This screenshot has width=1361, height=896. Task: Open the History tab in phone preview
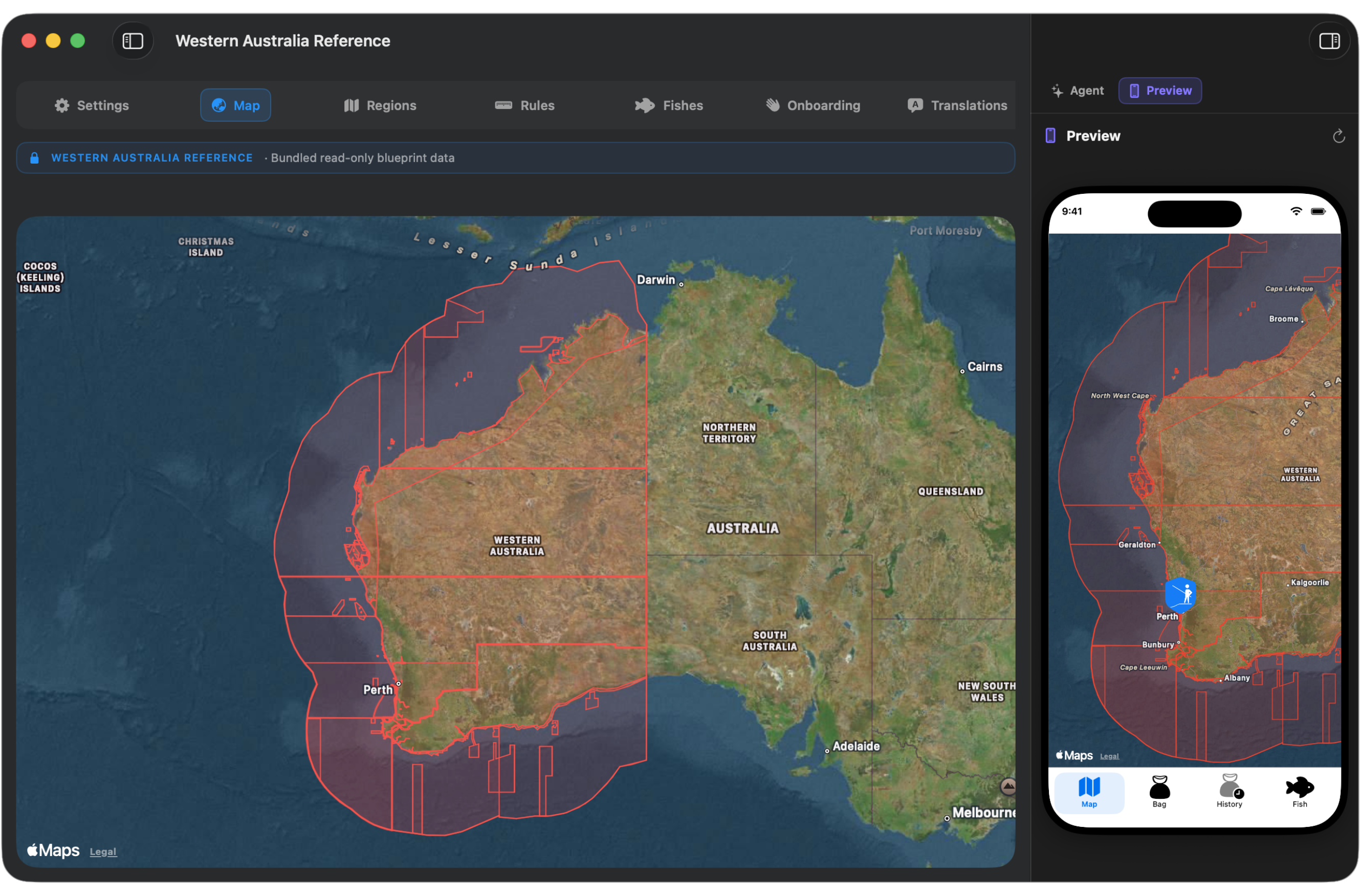pyautogui.click(x=1230, y=793)
